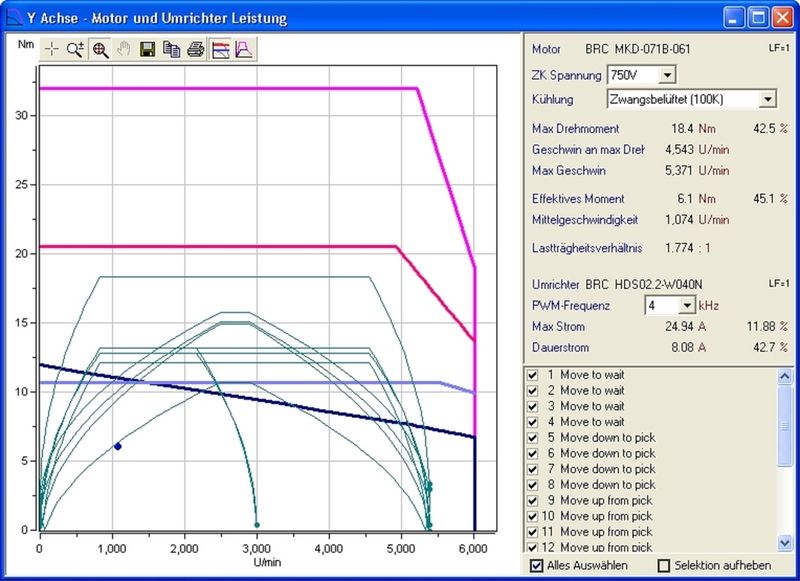
Task: Select the crosshair cursor tool
Action: [x=50, y=46]
